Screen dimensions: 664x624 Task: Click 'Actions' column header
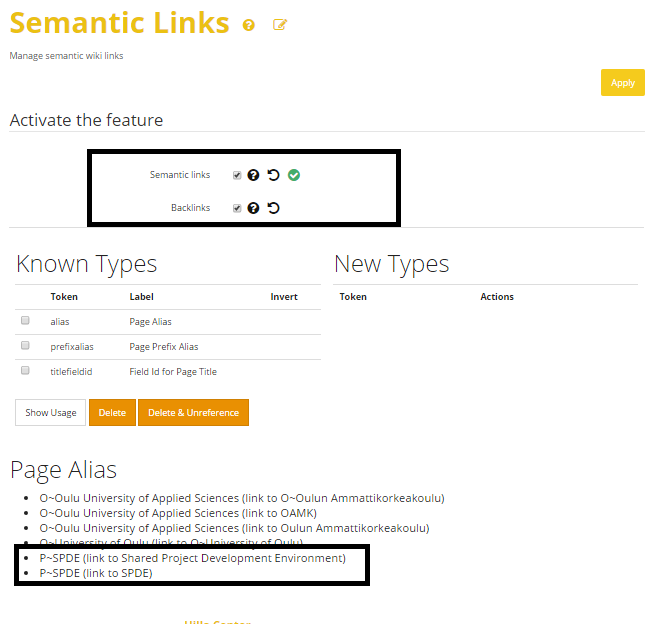497,297
